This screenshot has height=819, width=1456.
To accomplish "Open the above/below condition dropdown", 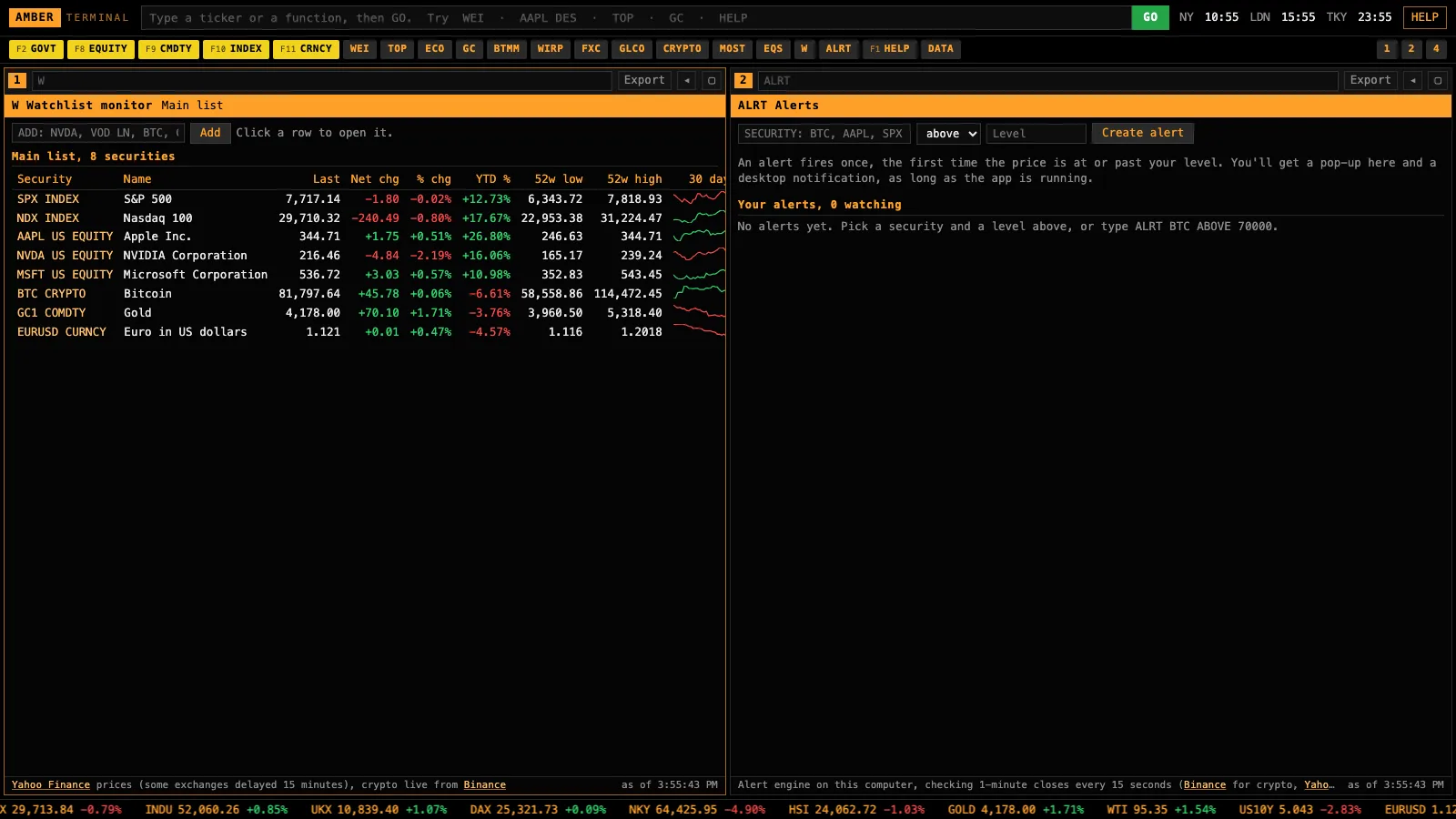I will (948, 133).
